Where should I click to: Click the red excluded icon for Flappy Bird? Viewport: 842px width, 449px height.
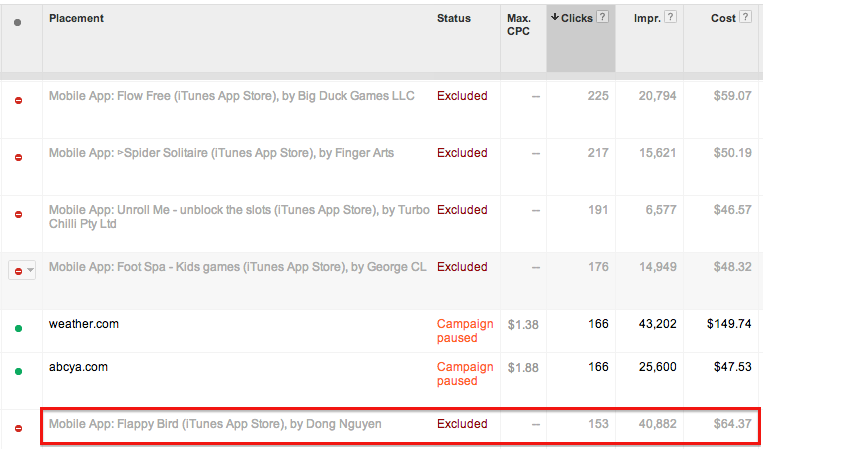pos(18,428)
